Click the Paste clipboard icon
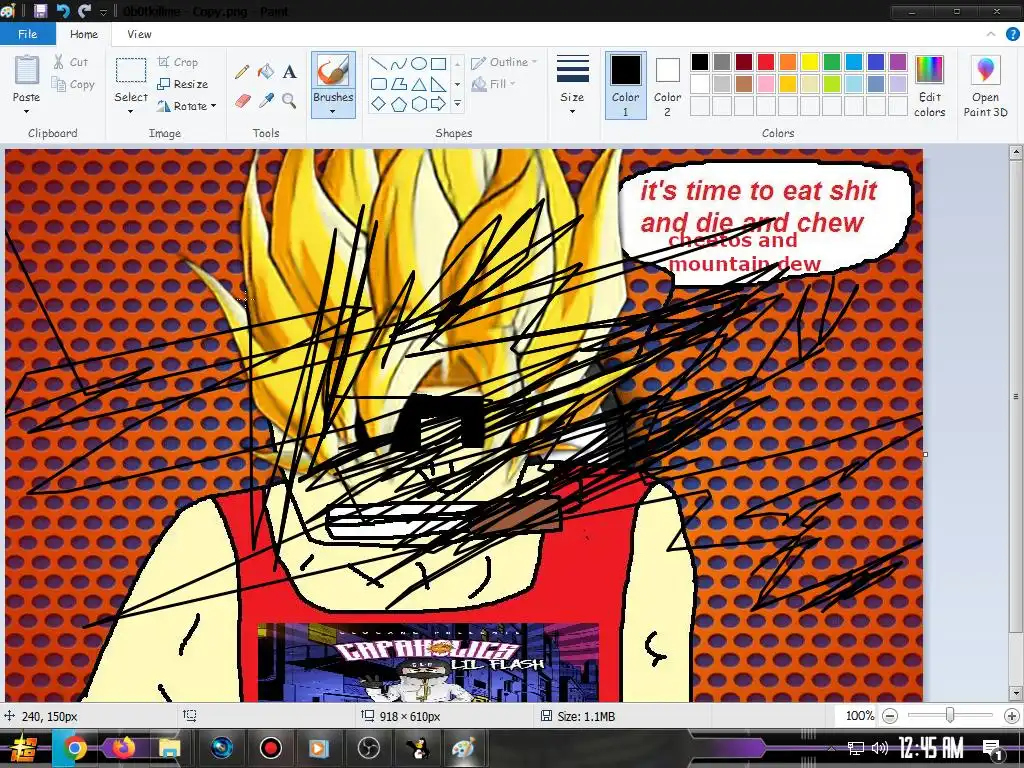The image size is (1024, 768). [x=27, y=70]
